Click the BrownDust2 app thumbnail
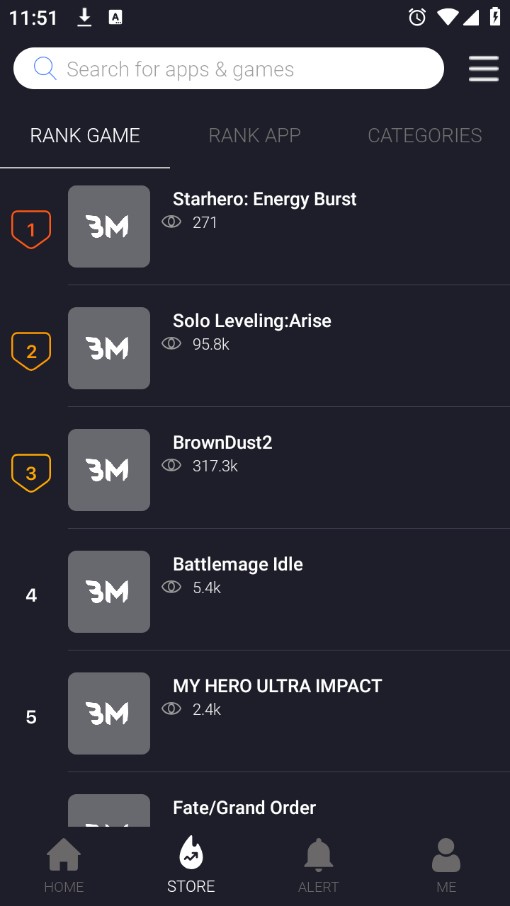This screenshot has width=510, height=906. [x=109, y=470]
